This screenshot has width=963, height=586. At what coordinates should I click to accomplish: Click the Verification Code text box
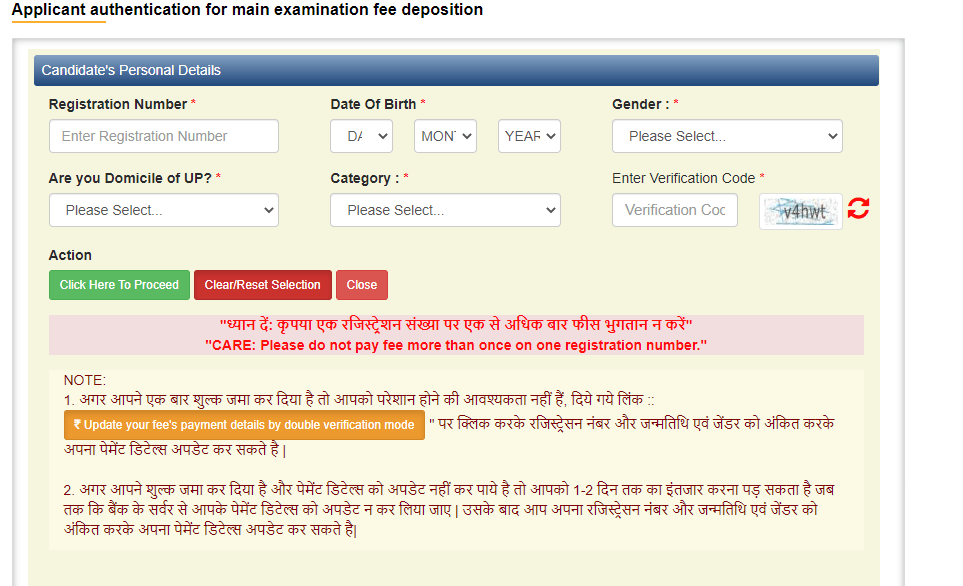(x=675, y=210)
